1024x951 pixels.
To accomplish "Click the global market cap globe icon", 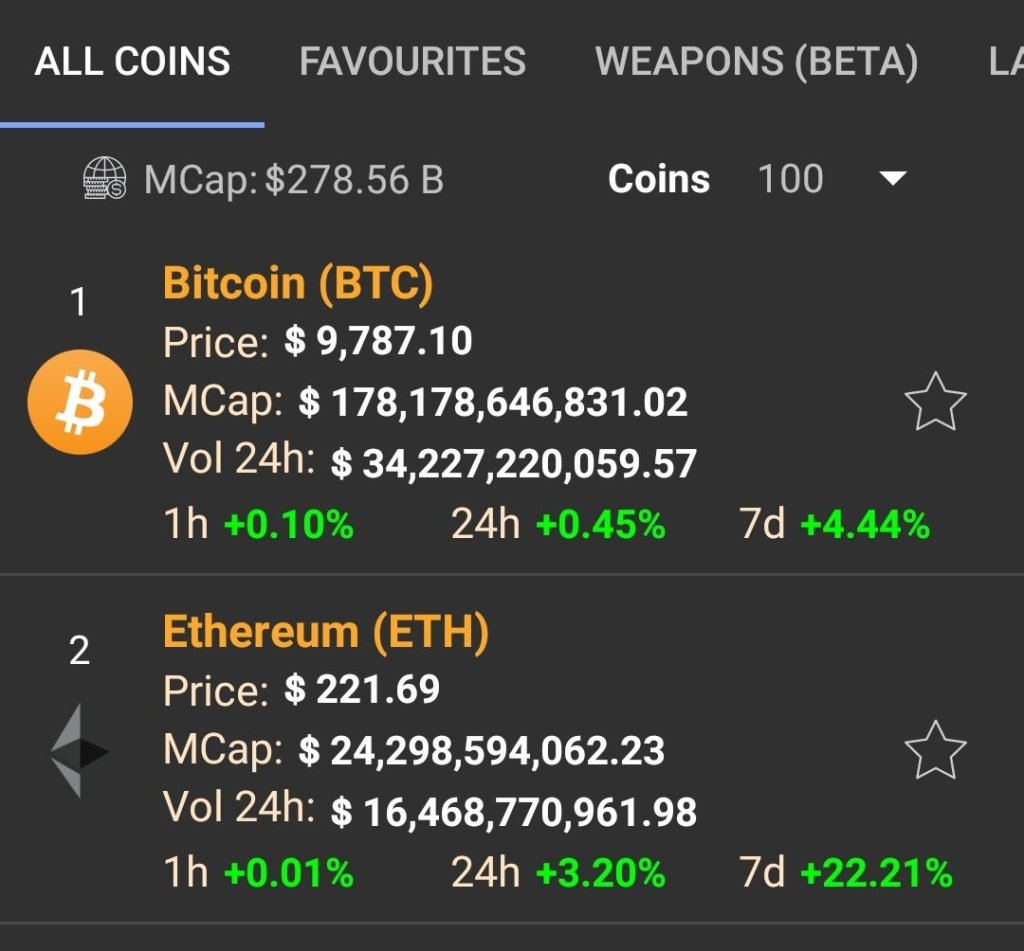I will pyautogui.click(x=105, y=180).
